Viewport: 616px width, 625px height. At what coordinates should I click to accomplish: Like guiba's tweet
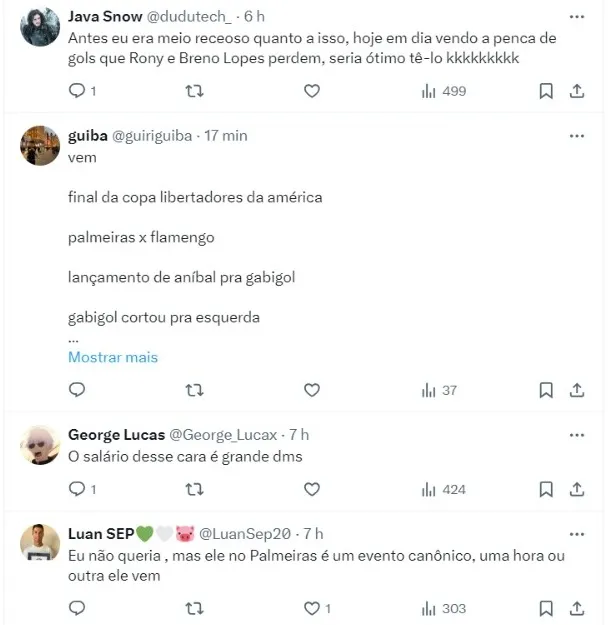312,390
